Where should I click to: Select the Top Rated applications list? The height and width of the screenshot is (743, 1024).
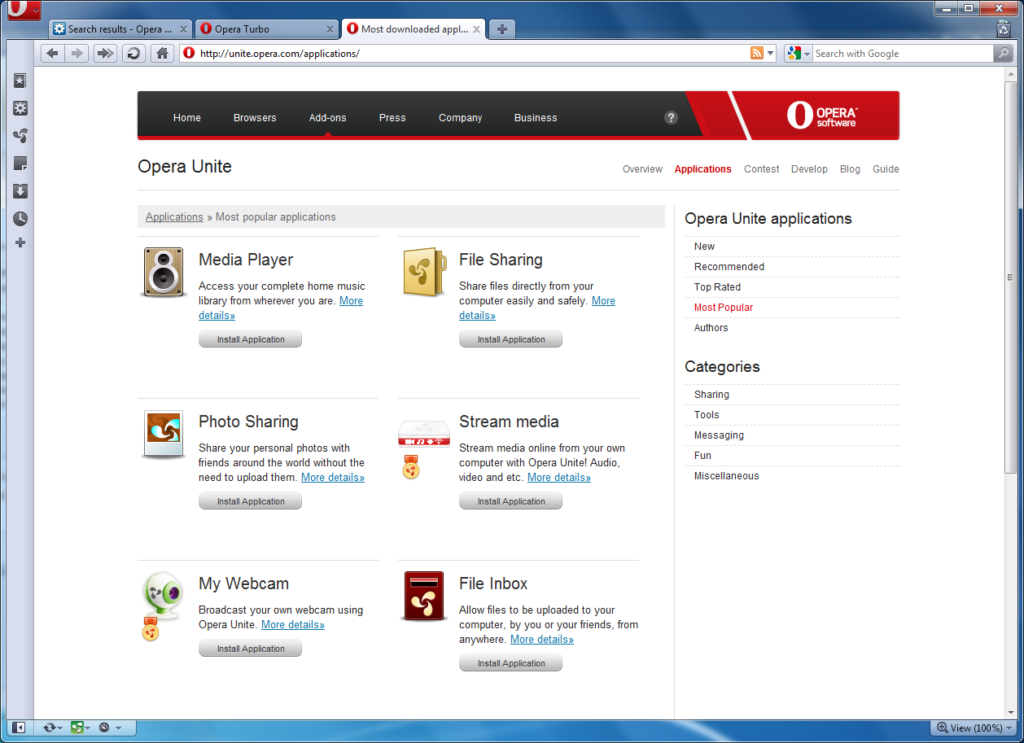(717, 287)
